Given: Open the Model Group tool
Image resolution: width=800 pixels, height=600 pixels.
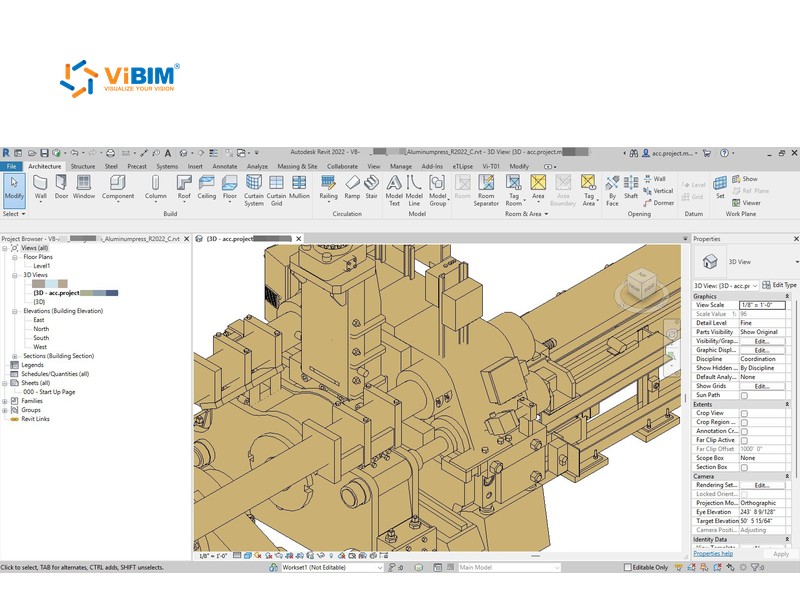Looking at the screenshot, I should [437, 190].
